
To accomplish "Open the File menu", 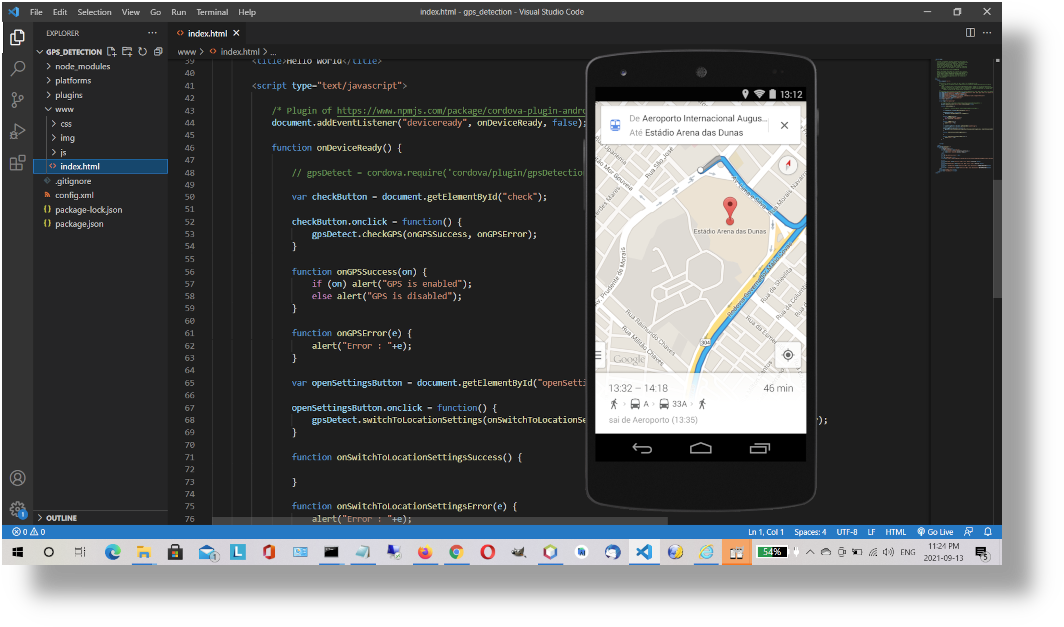I will point(36,12).
